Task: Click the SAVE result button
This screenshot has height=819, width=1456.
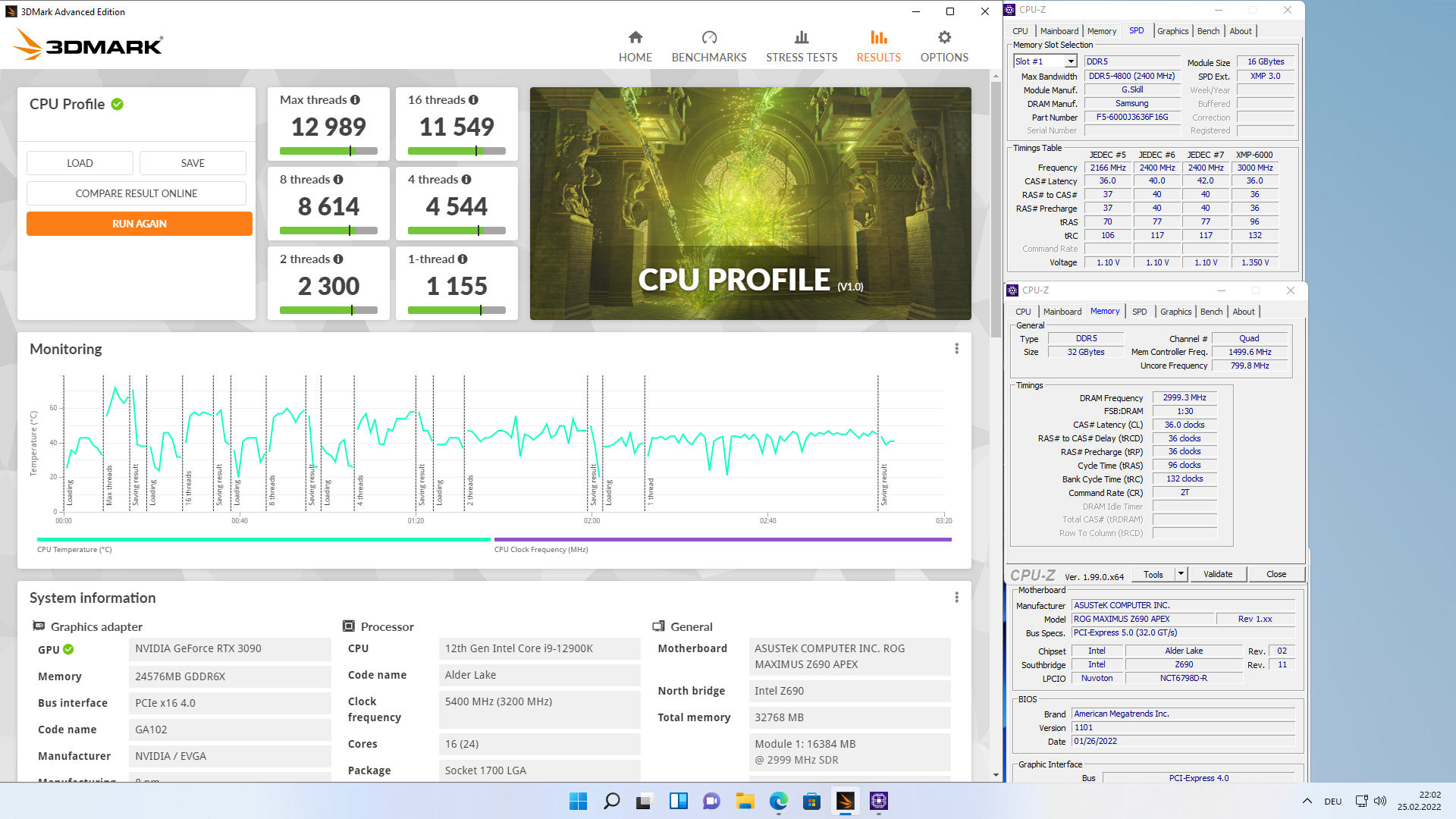Action: (x=193, y=163)
